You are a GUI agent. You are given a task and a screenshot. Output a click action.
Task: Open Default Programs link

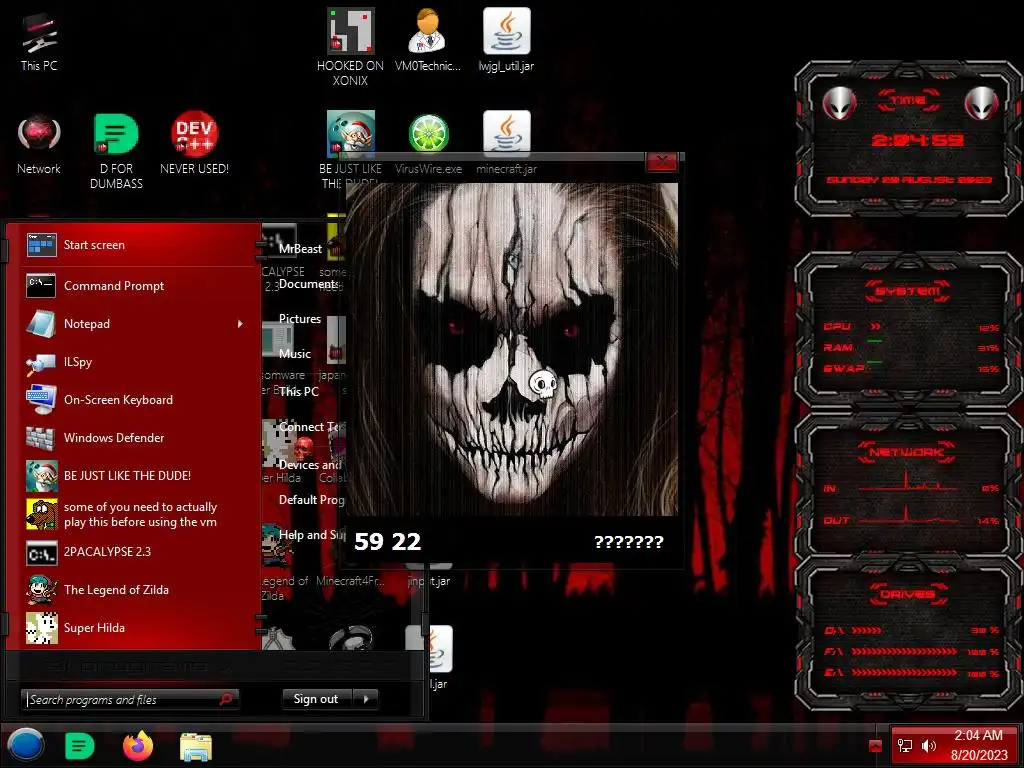tap(312, 500)
